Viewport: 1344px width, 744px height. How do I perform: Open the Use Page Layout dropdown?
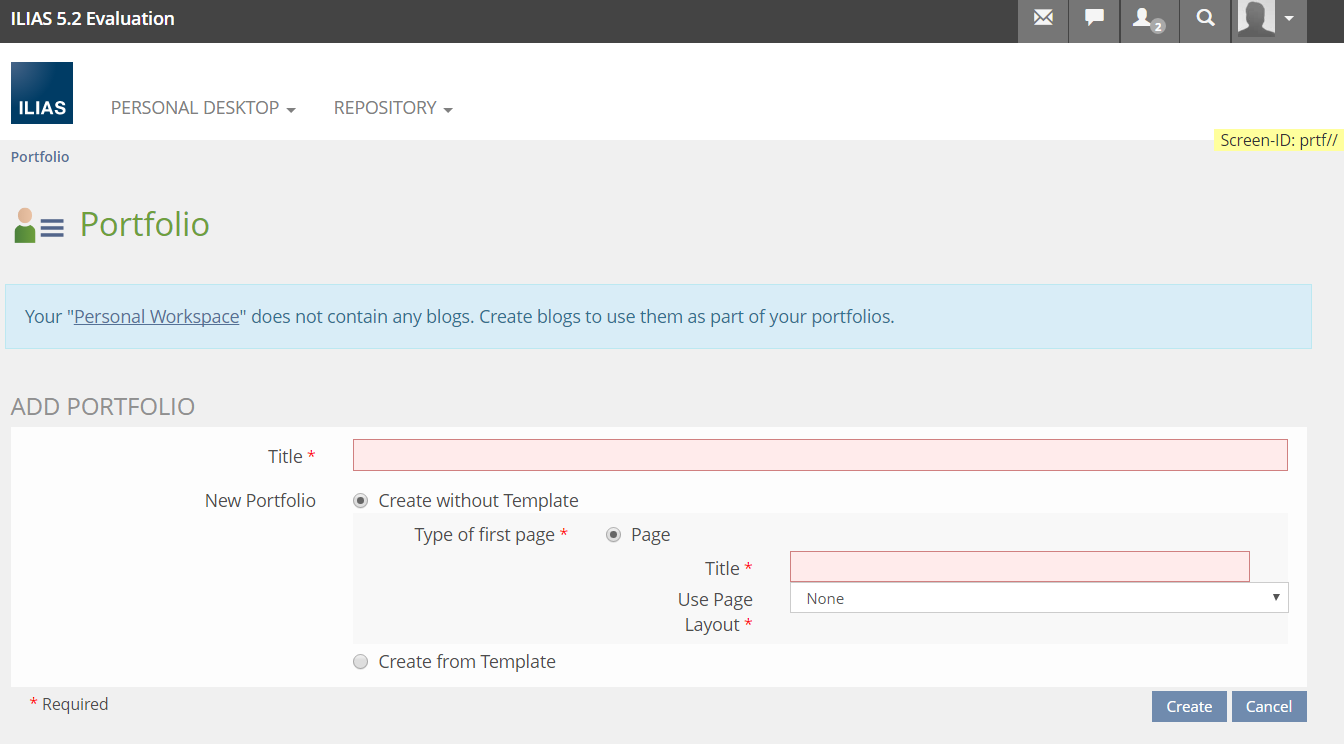[x=1038, y=598]
